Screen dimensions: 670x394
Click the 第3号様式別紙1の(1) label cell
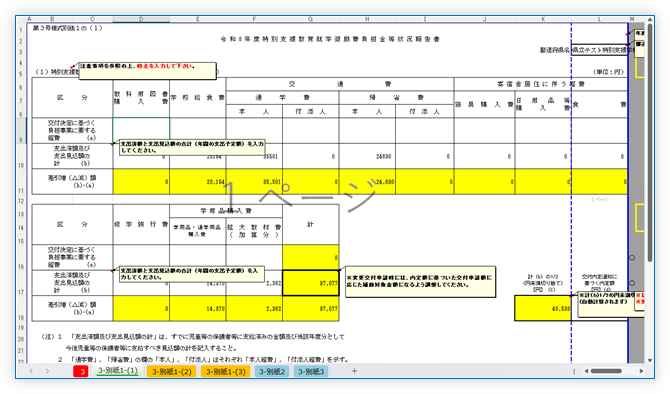coord(68,28)
